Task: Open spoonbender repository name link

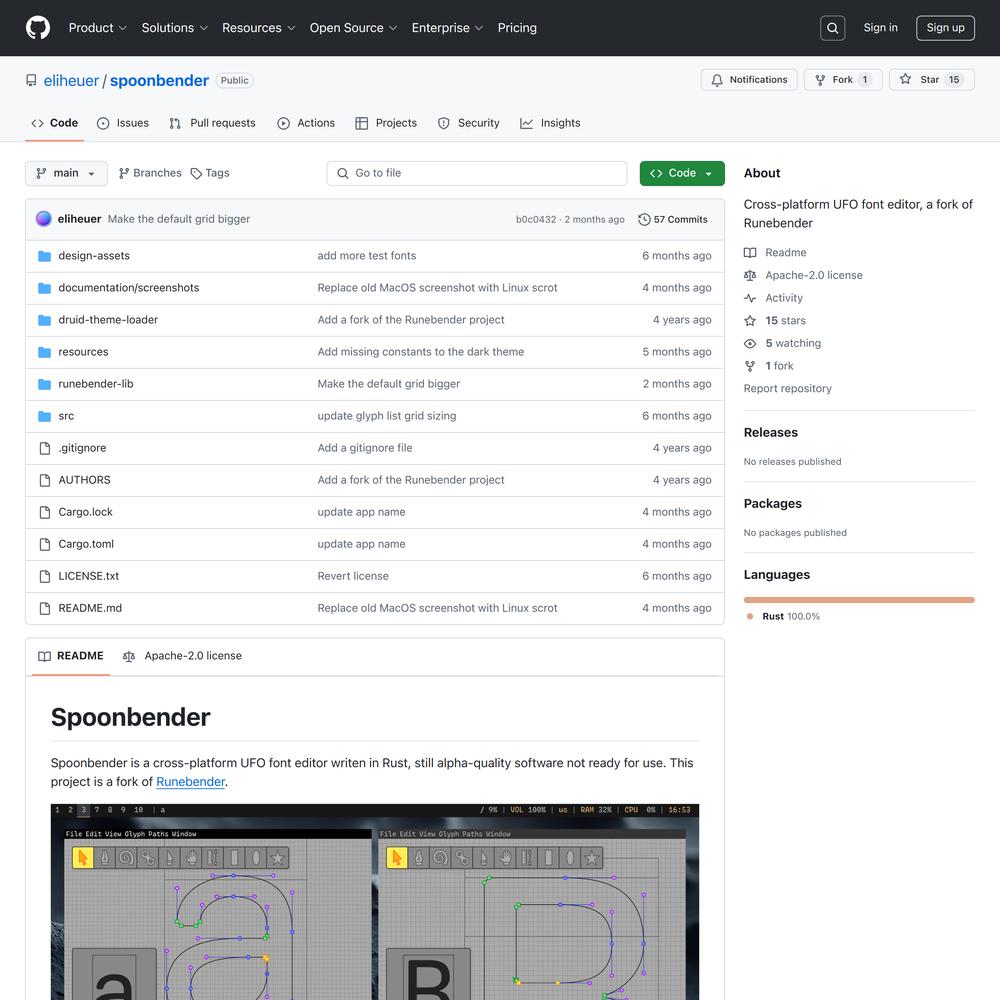Action: [159, 81]
